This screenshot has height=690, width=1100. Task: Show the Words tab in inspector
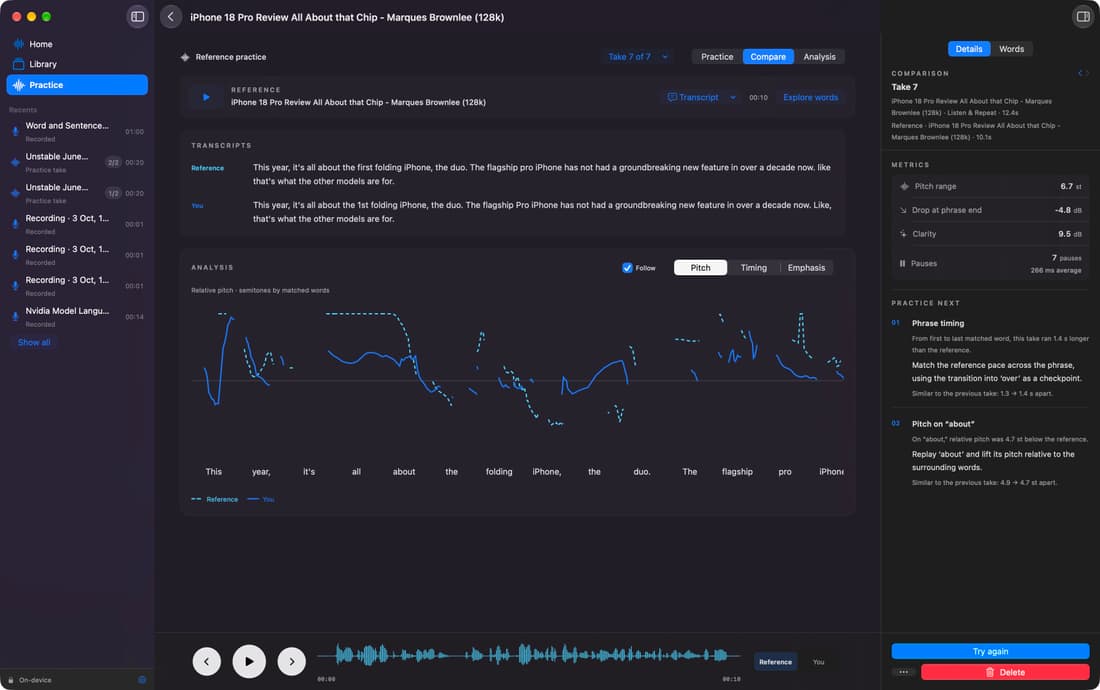[x=1011, y=49]
